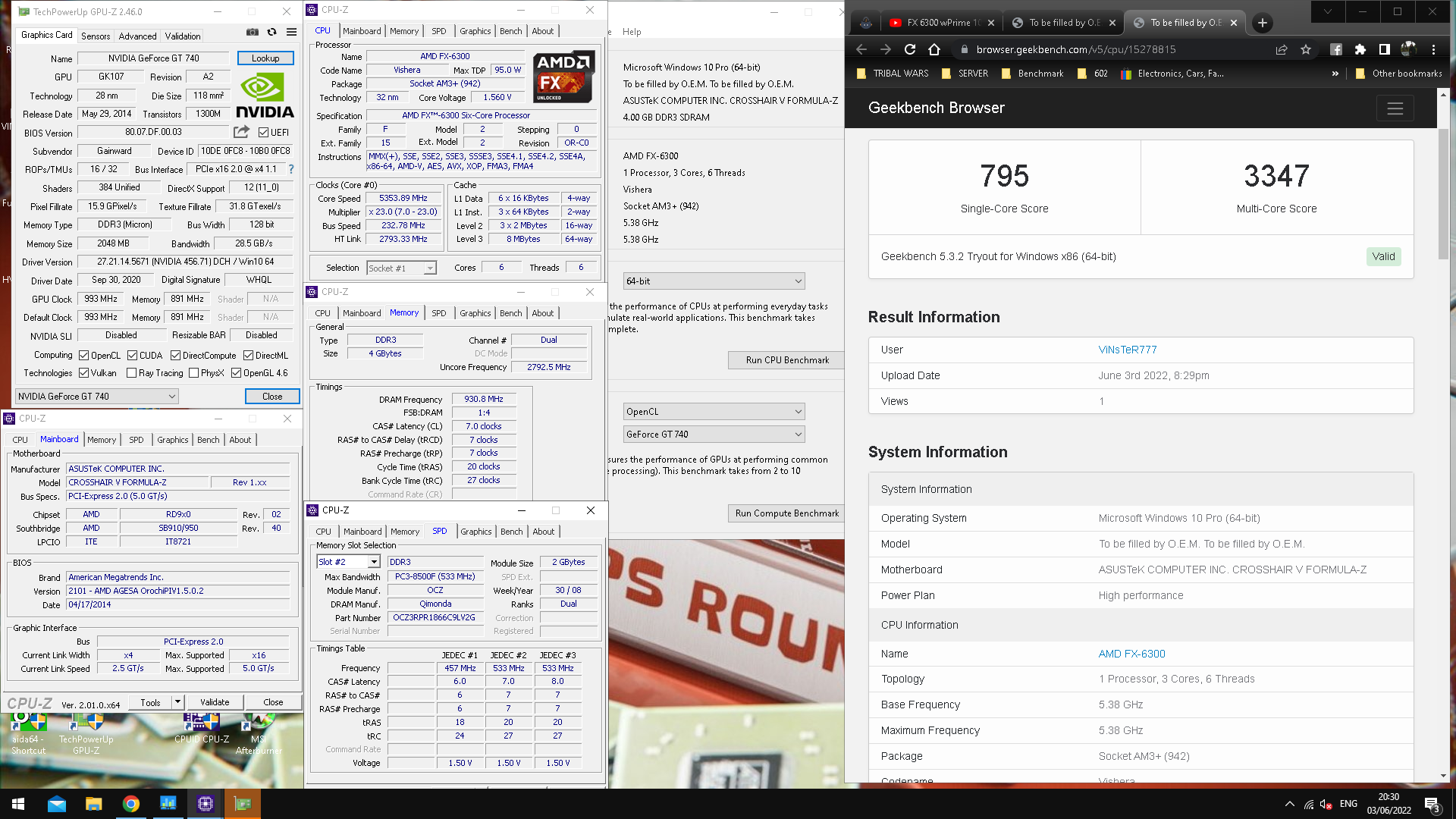Click the Lookup button in GPU-Z
Viewport: 1456px width, 819px height.
[265, 58]
